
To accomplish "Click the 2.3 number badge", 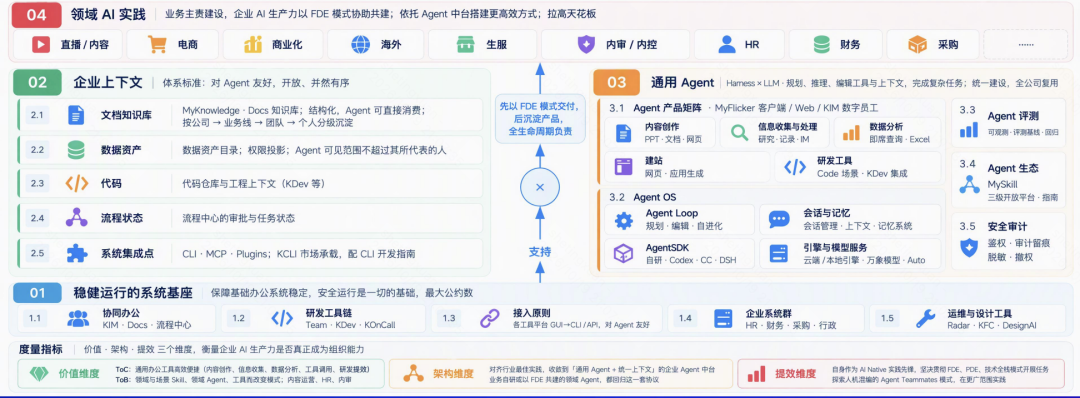I will coord(37,183).
